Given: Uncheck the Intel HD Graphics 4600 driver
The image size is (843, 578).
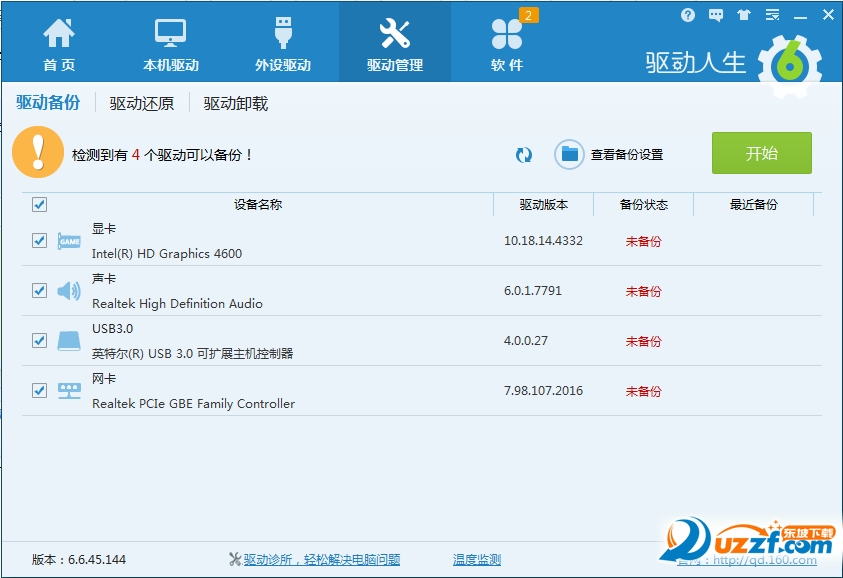Looking at the screenshot, I should (x=39, y=241).
